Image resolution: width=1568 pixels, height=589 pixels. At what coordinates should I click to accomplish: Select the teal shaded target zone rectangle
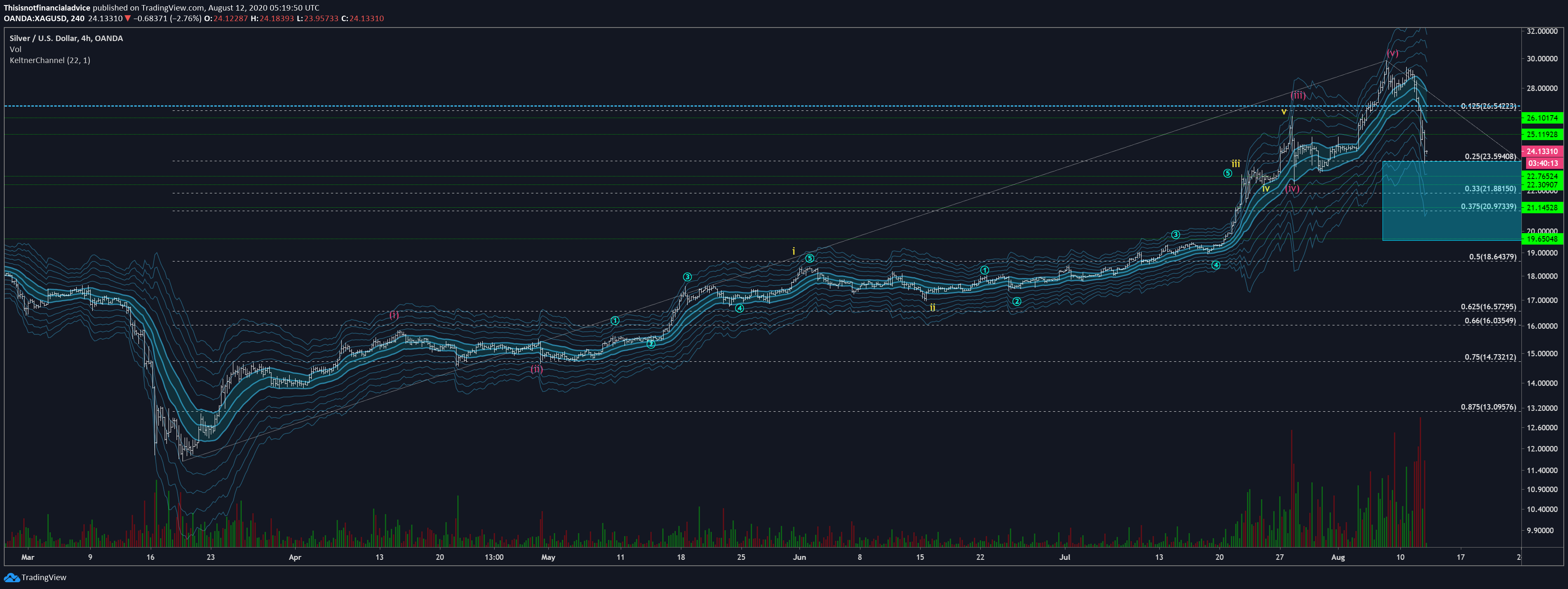(1451, 201)
